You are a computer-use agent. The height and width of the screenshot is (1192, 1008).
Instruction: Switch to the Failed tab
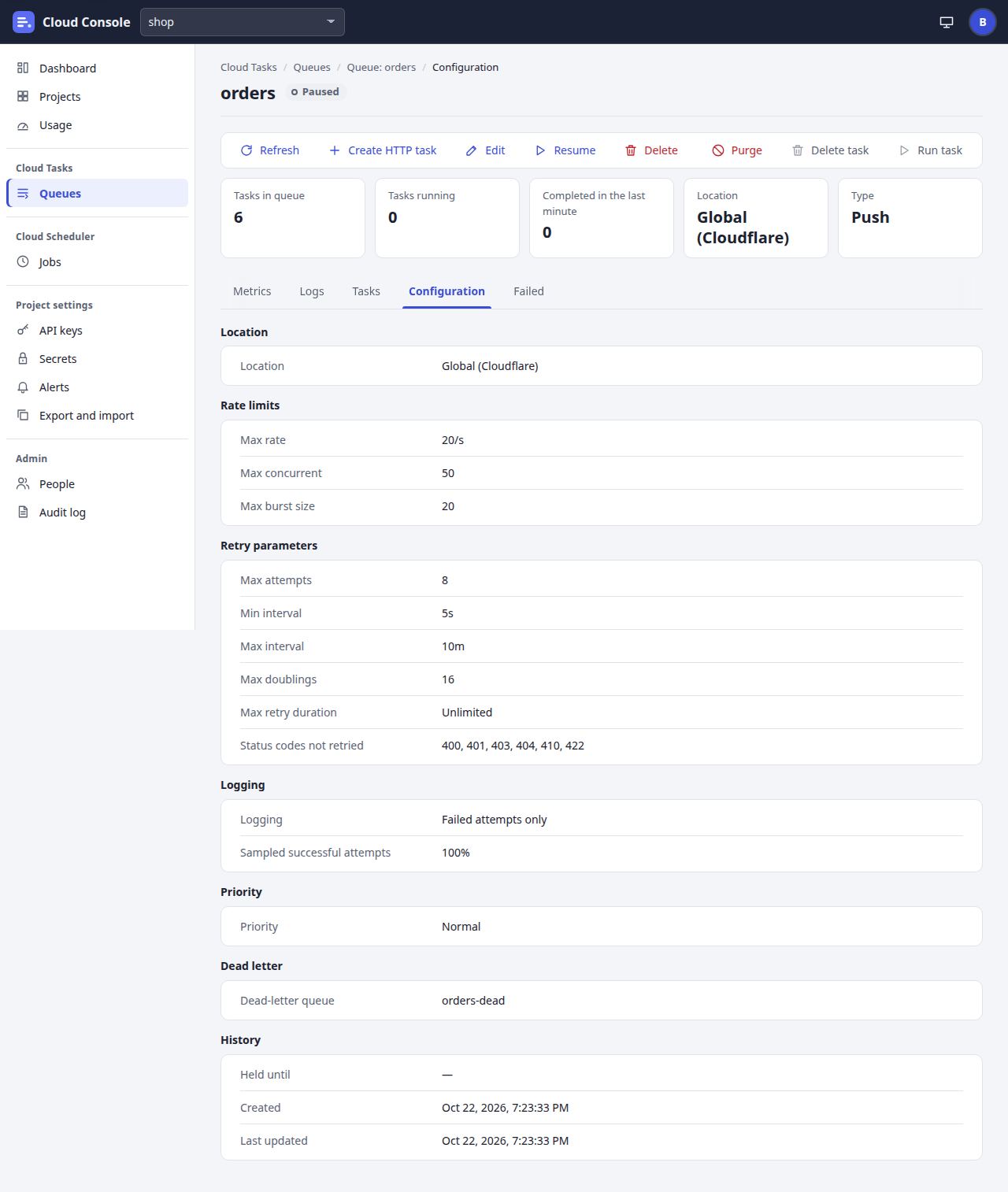(x=528, y=291)
